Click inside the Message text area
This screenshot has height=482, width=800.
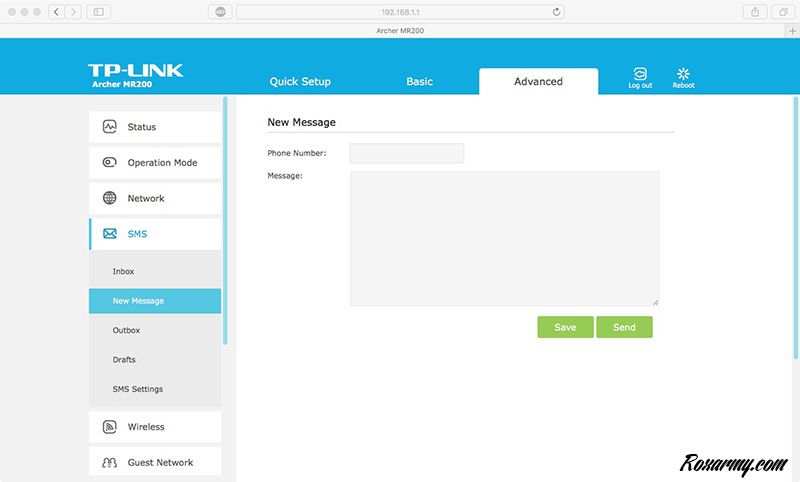tap(504, 238)
